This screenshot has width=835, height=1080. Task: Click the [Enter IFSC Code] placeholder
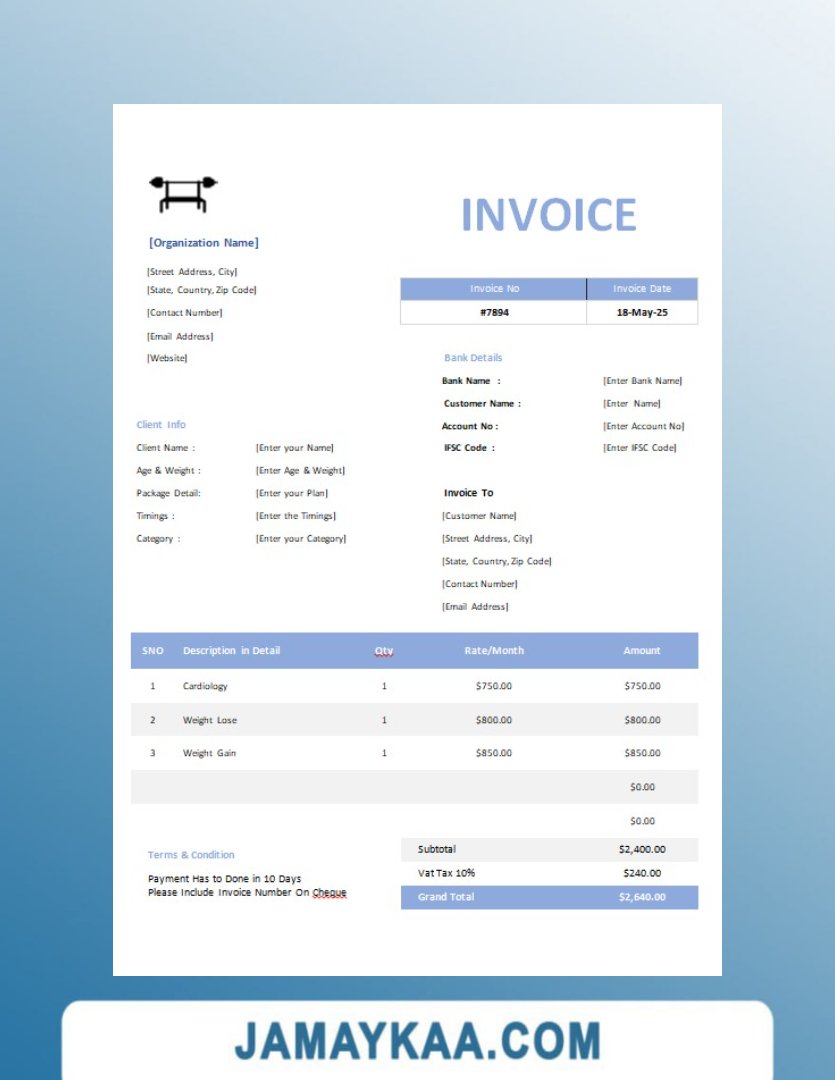click(640, 448)
